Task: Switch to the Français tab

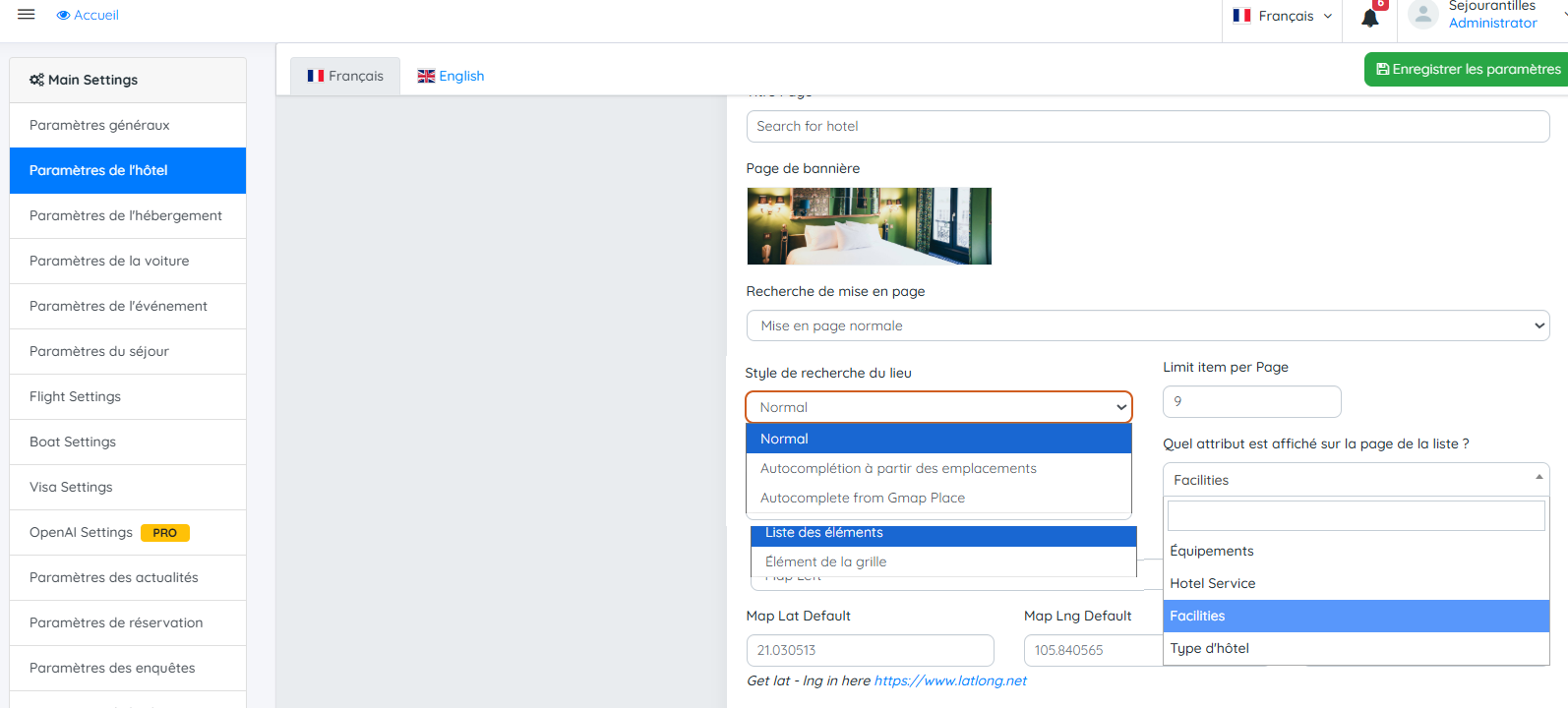Action: [345, 76]
